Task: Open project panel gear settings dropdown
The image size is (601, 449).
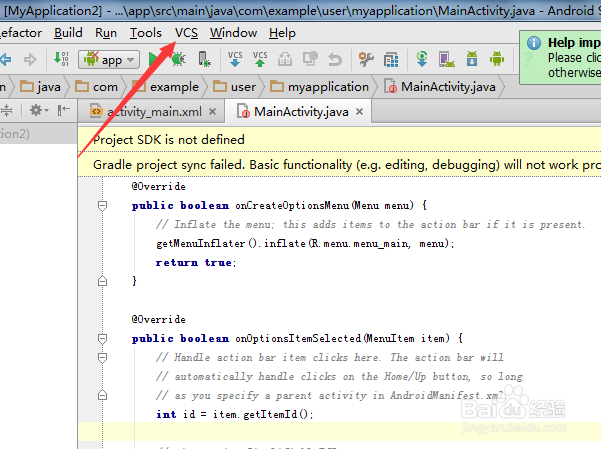Action: pos(39,111)
